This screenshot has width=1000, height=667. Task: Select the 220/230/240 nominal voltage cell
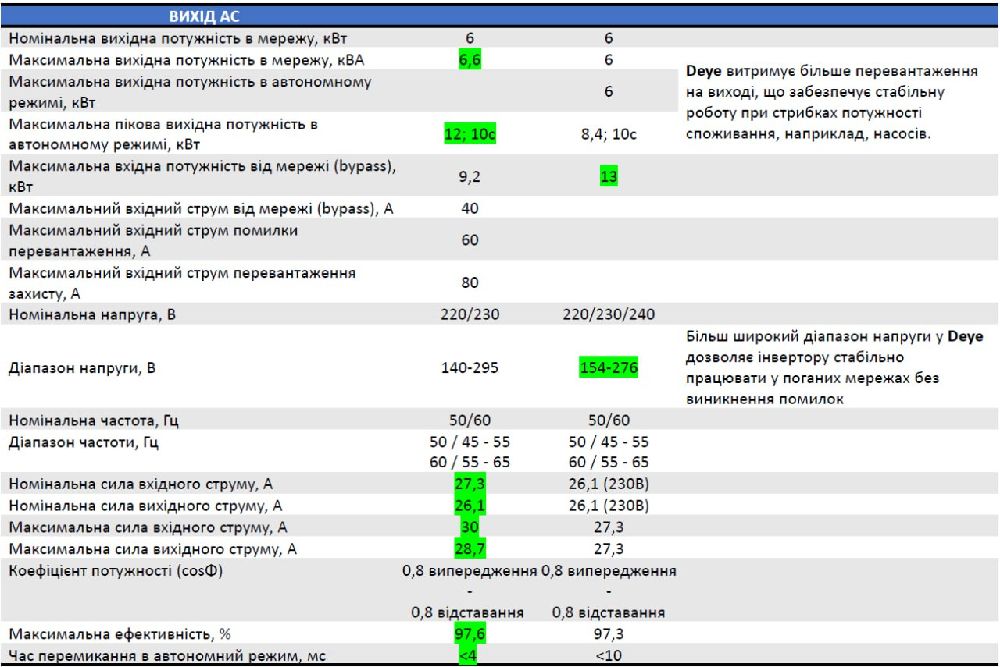coord(608,314)
